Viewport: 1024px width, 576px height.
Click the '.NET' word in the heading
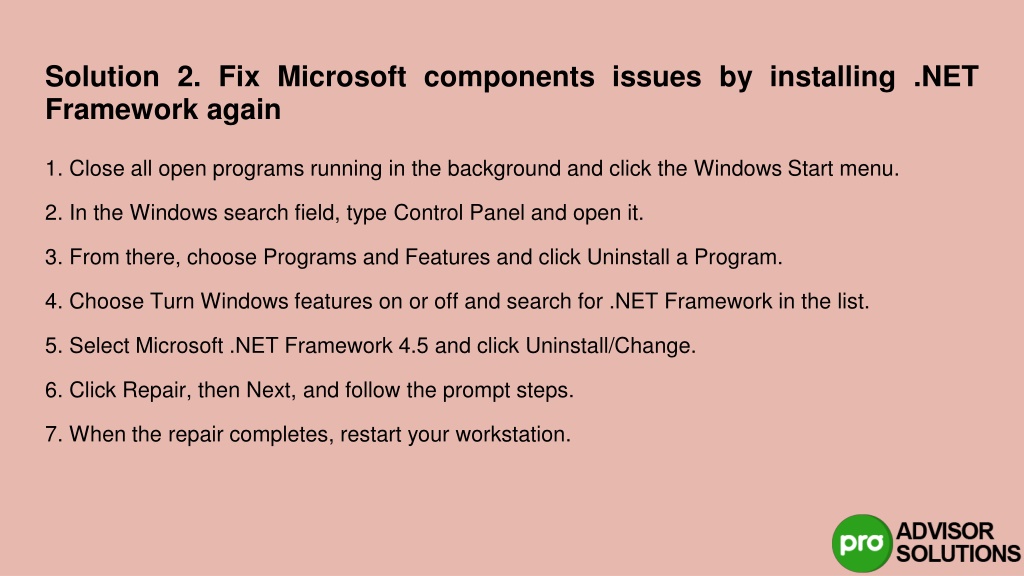pos(946,76)
